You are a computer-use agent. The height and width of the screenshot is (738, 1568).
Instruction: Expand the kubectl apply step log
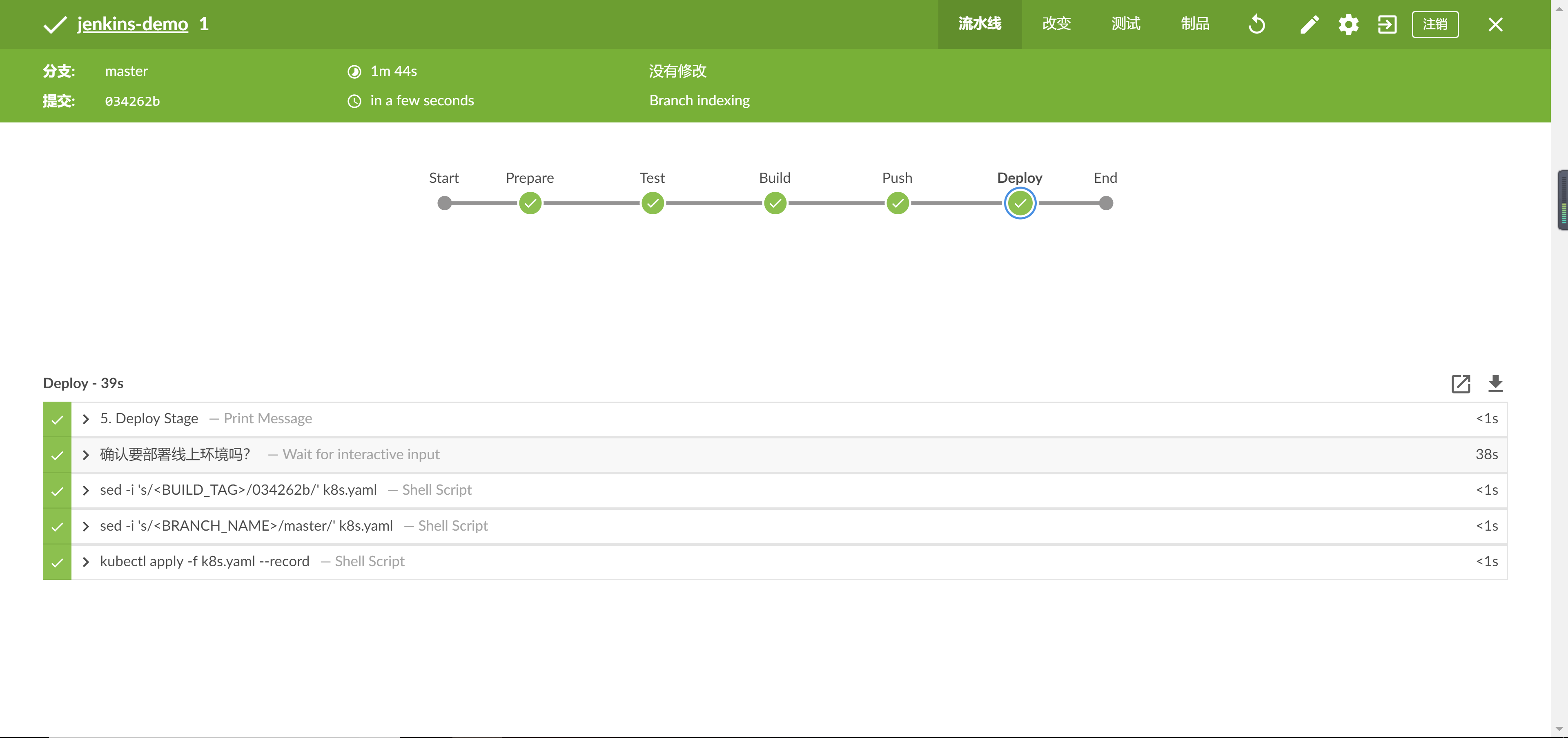pyautogui.click(x=86, y=562)
